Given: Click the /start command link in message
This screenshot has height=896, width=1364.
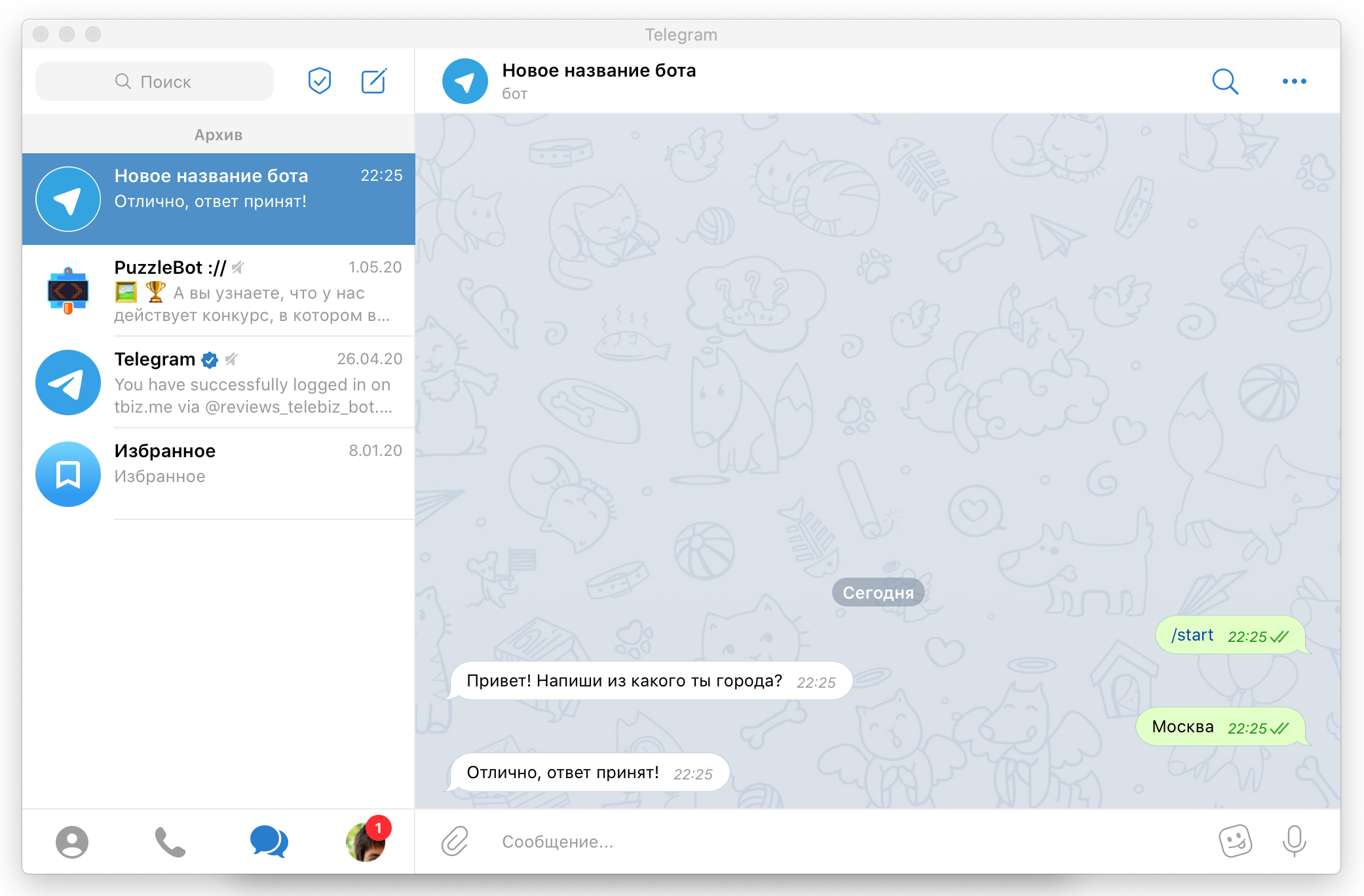Looking at the screenshot, I should coord(1192,635).
